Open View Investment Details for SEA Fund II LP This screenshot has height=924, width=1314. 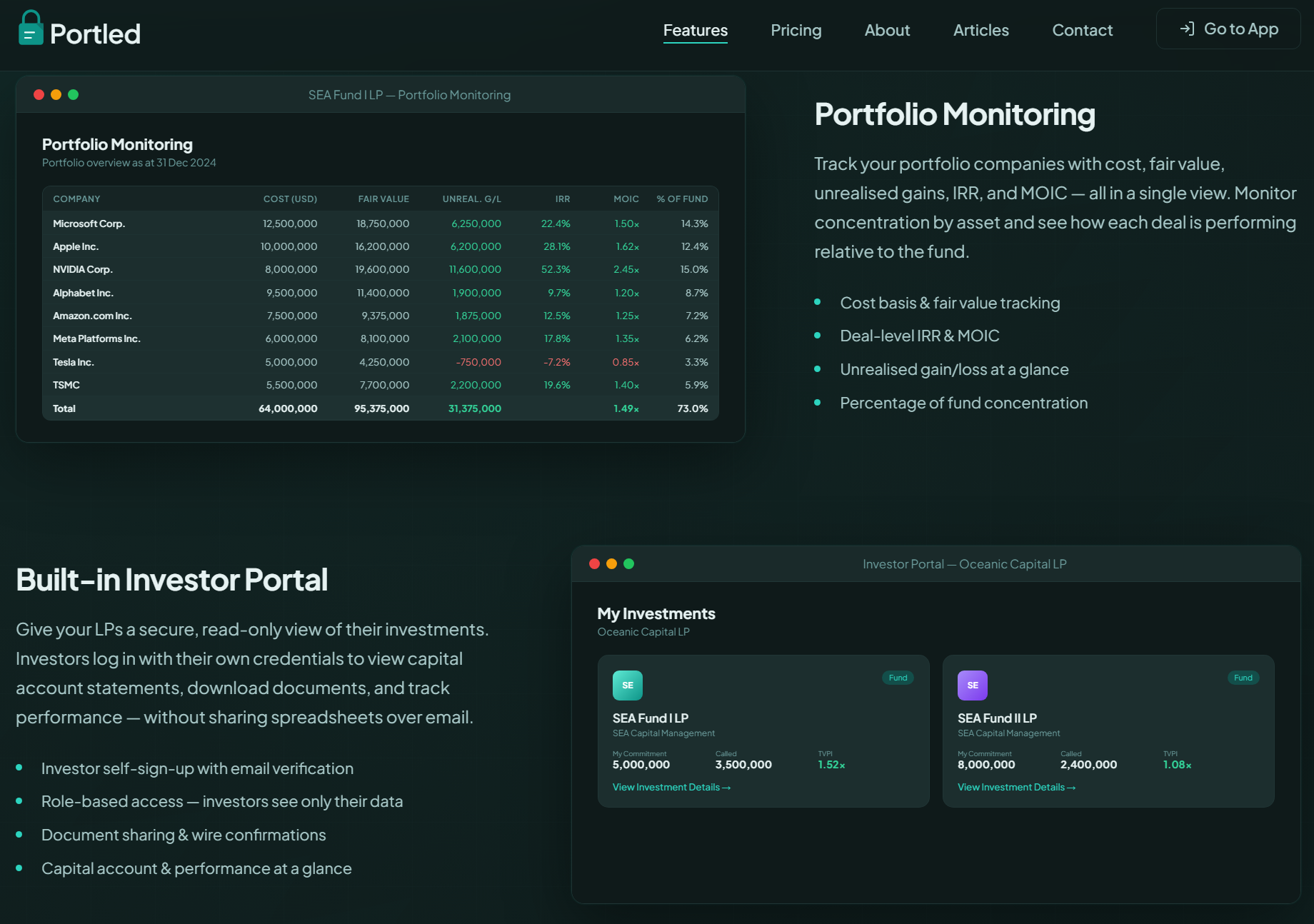(1016, 787)
